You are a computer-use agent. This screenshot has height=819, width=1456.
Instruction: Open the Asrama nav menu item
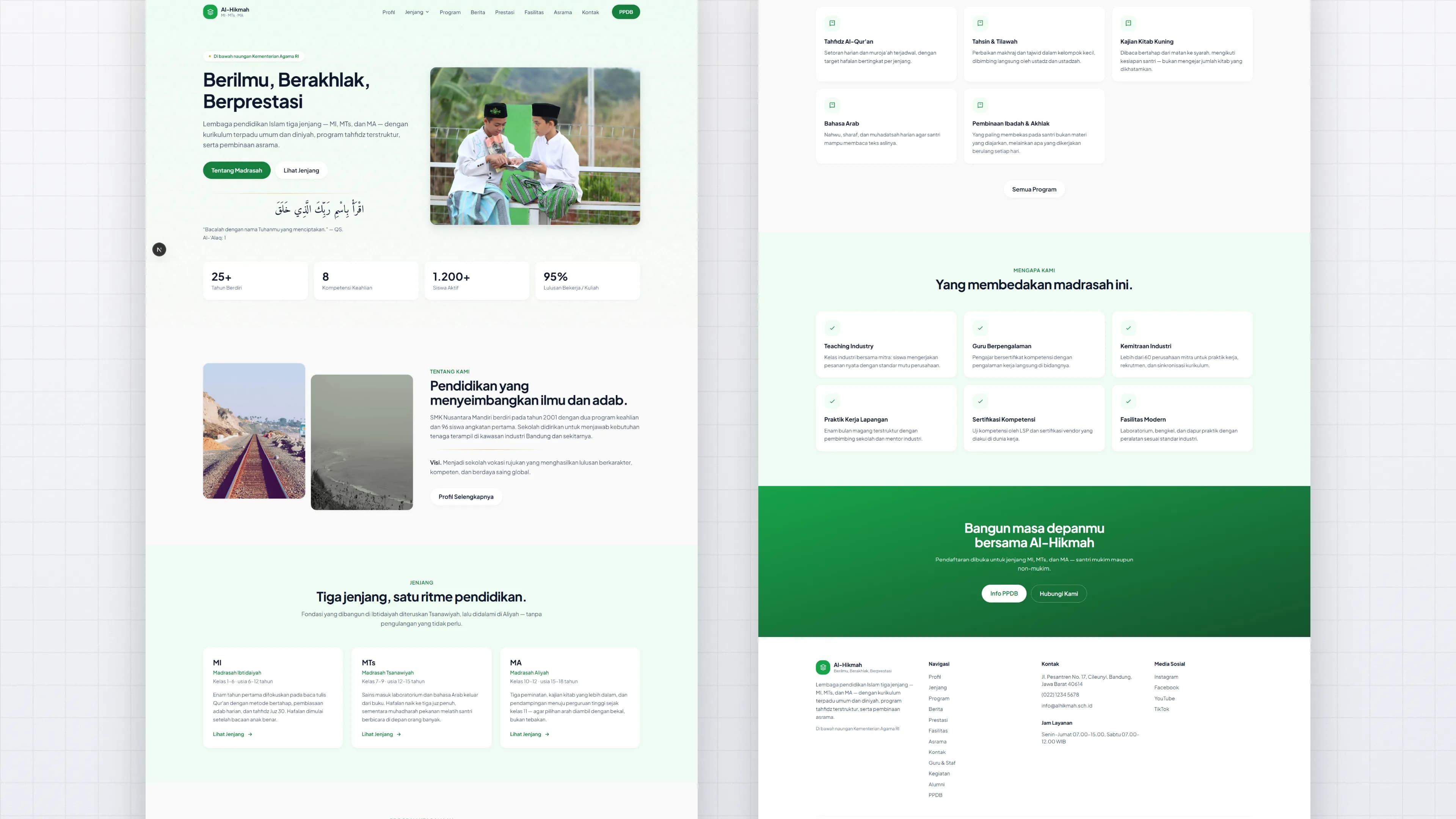[x=562, y=13]
